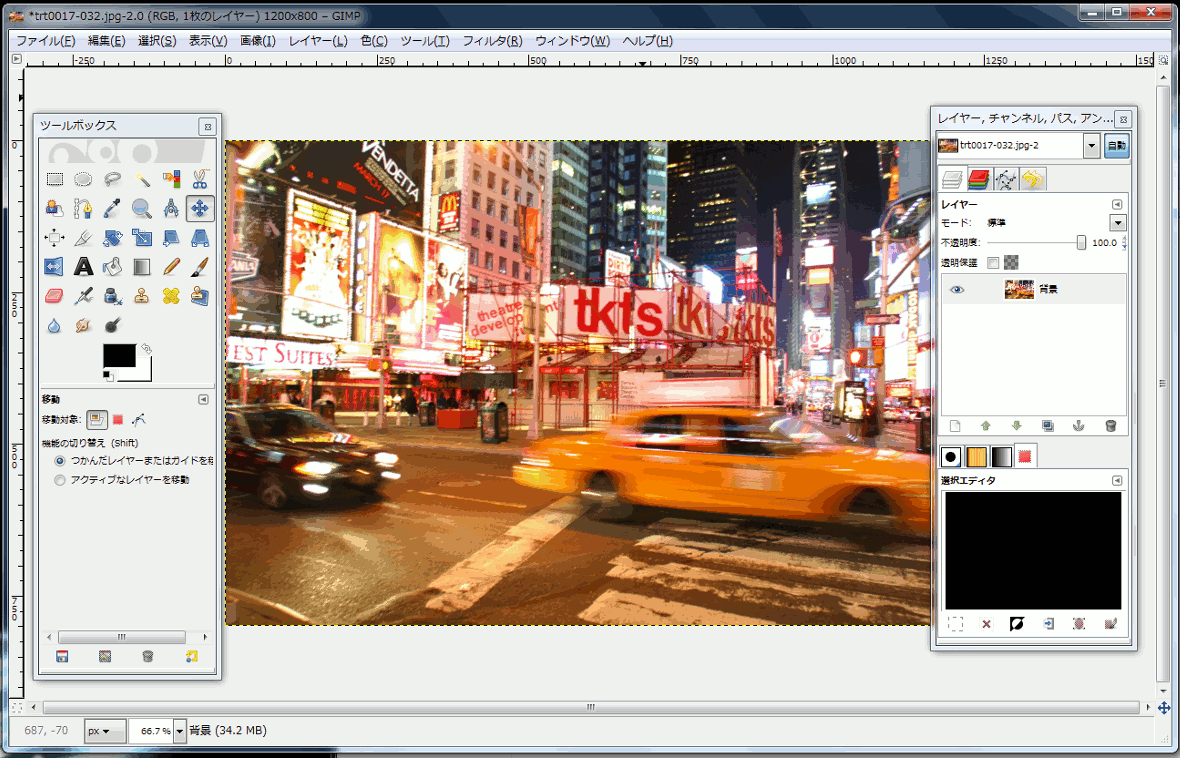The width and height of the screenshot is (1180, 758).
Task: Select the Dodge/Burn tool
Action: pos(113,325)
